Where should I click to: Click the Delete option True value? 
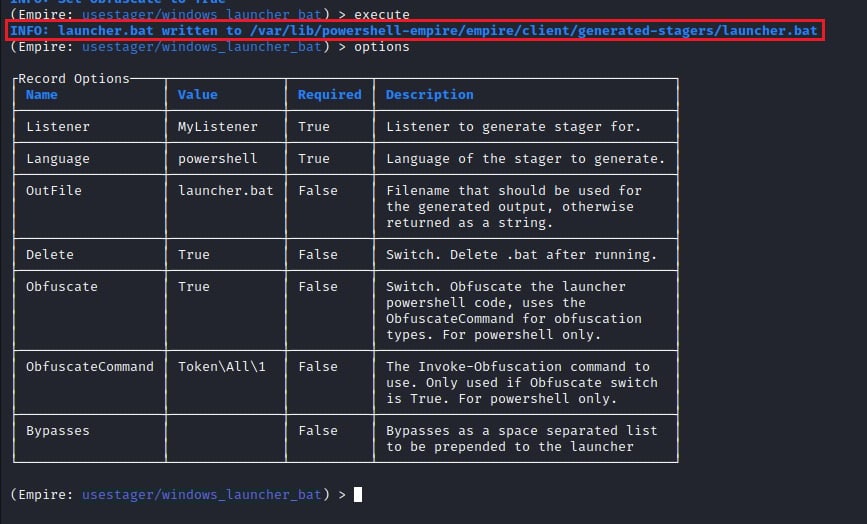pos(194,255)
